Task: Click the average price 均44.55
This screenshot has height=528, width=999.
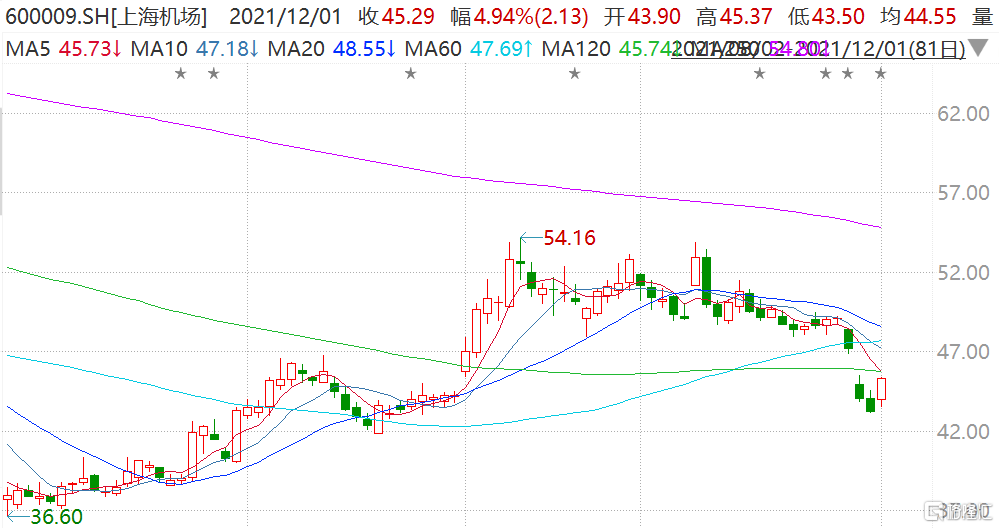Action: (918, 17)
